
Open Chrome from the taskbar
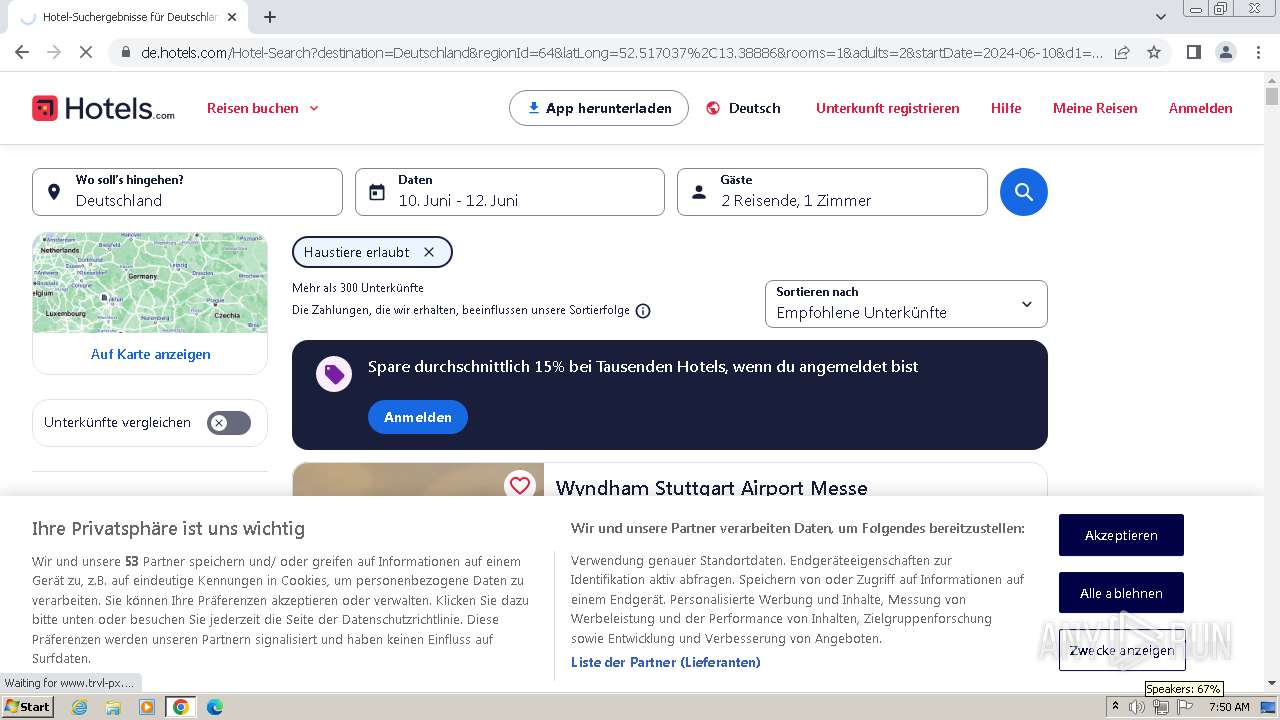181,707
